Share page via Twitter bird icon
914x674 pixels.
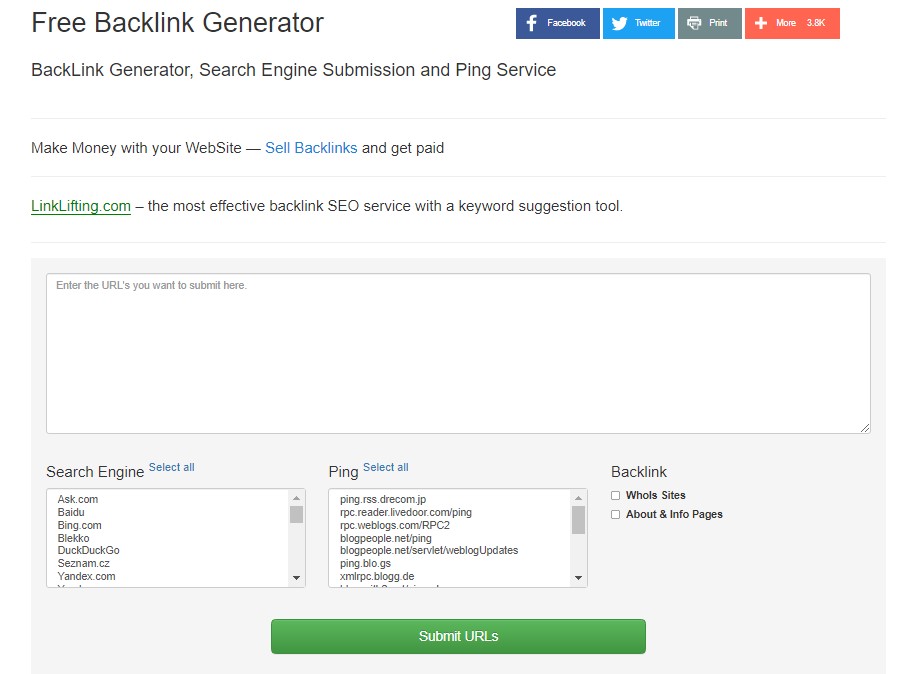click(x=619, y=23)
